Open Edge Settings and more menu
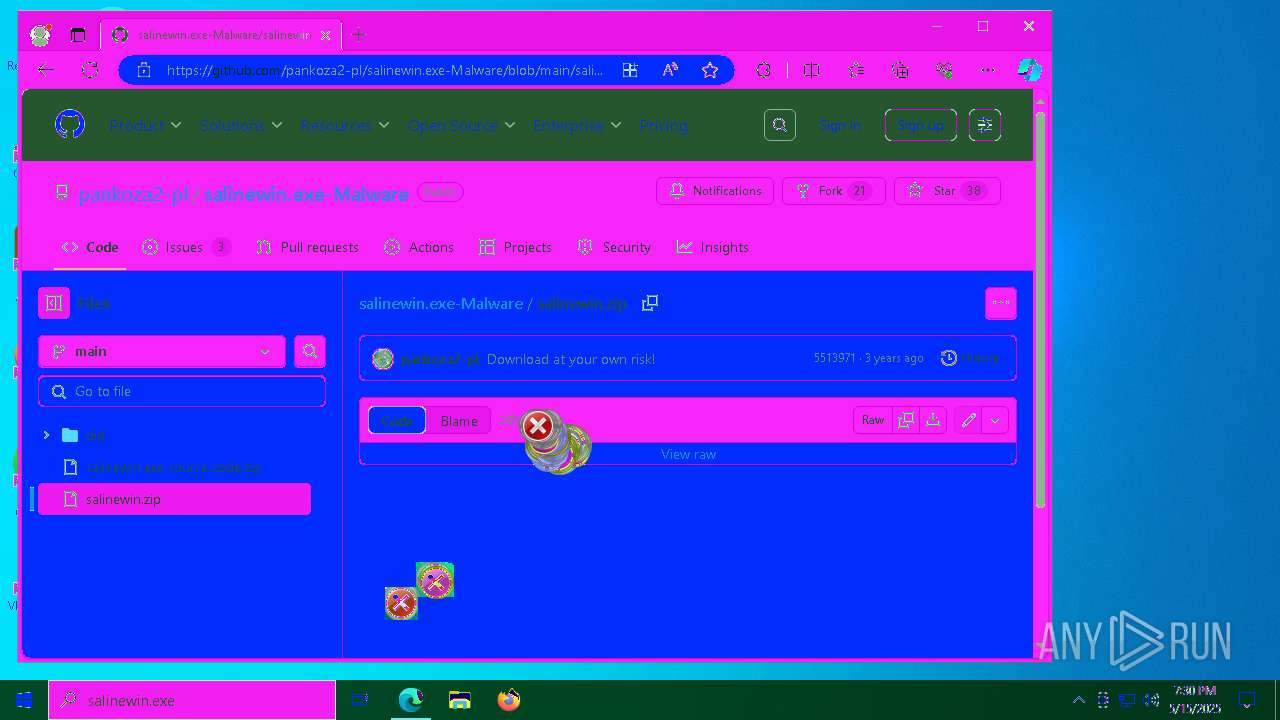Image resolution: width=1280 pixels, height=720 pixels. pyautogui.click(x=988, y=70)
